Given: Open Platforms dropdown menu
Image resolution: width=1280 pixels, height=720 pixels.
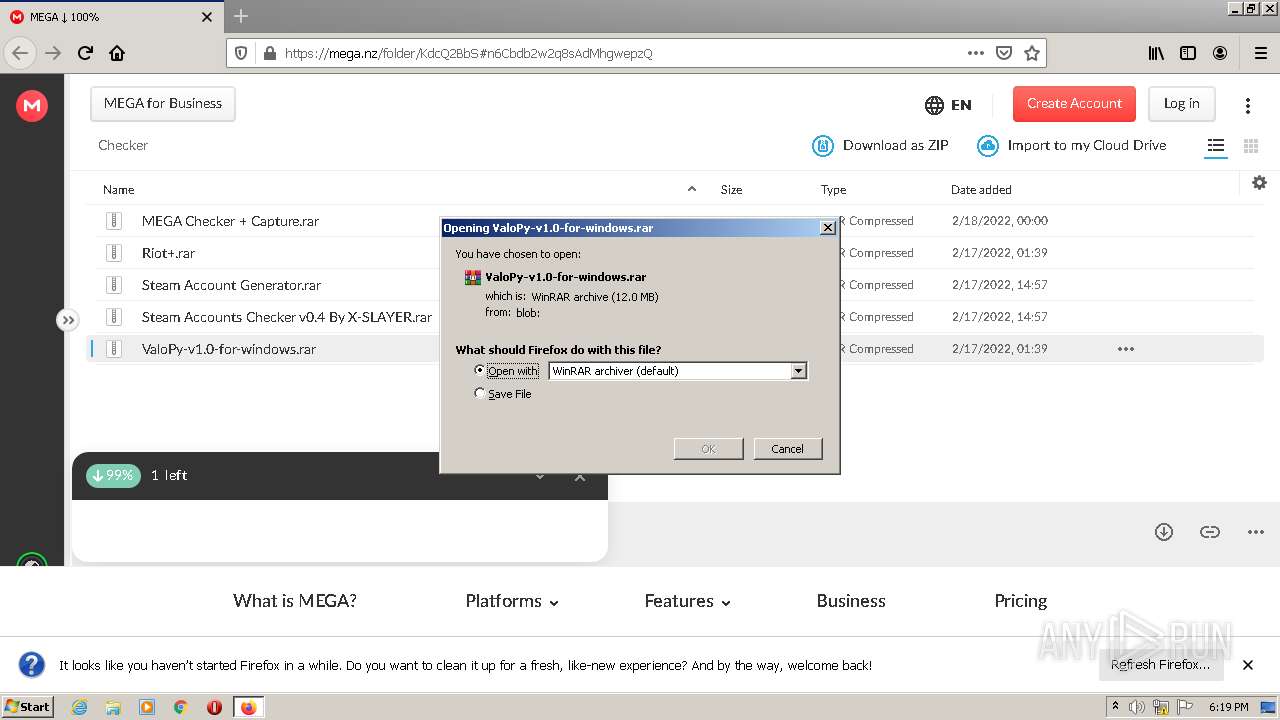Looking at the screenshot, I should tap(512, 601).
